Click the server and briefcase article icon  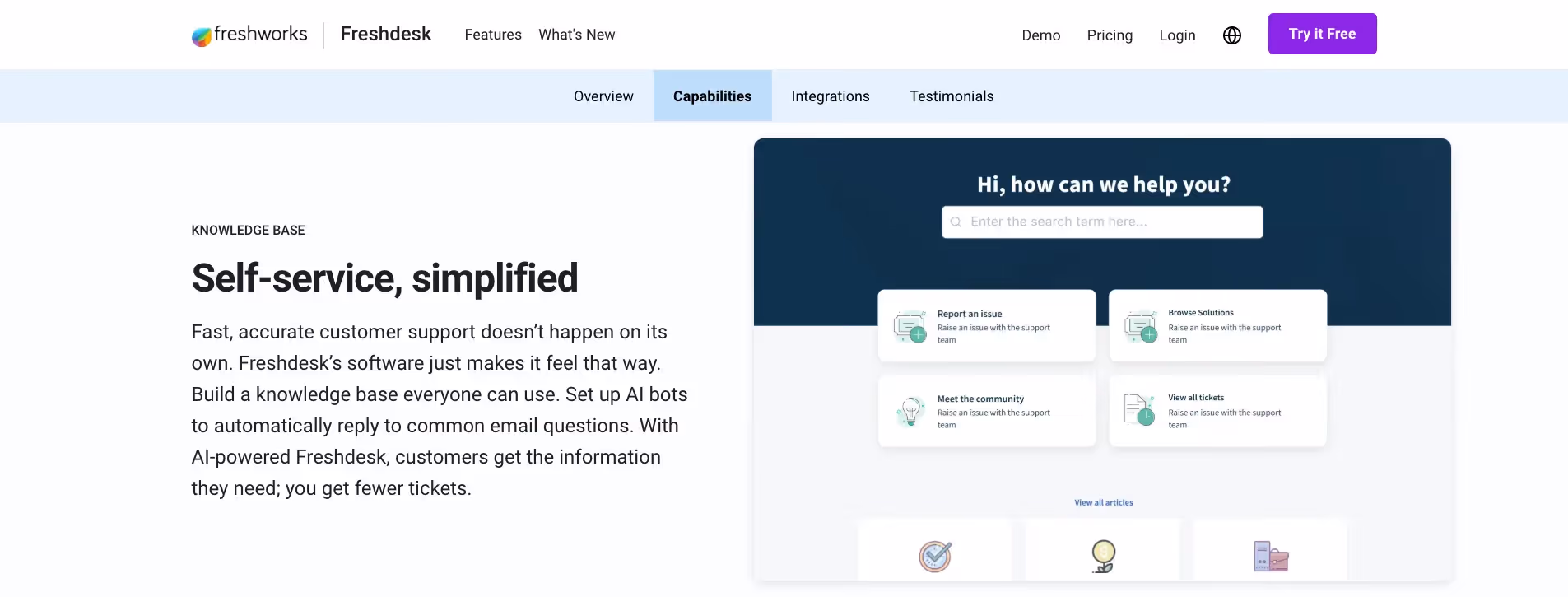1271,557
